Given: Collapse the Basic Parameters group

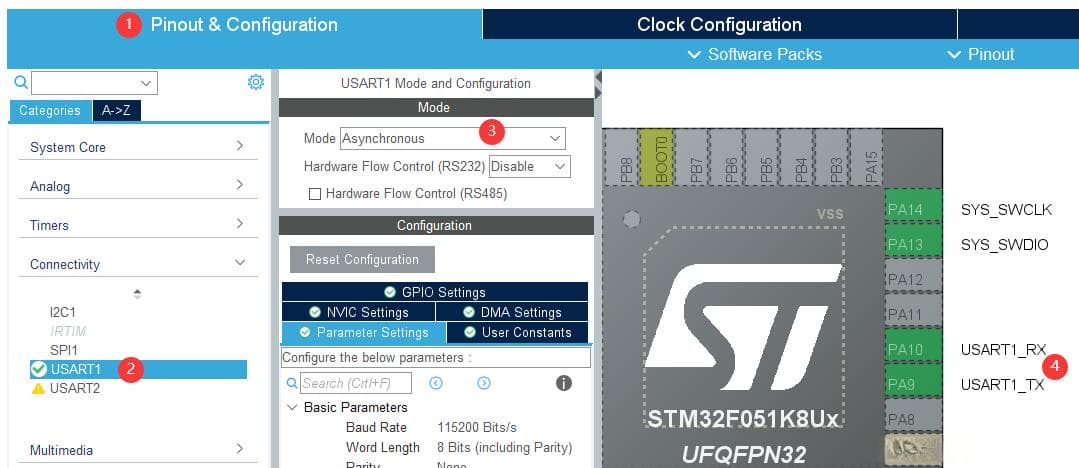Looking at the screenshot, I should 292,407.
